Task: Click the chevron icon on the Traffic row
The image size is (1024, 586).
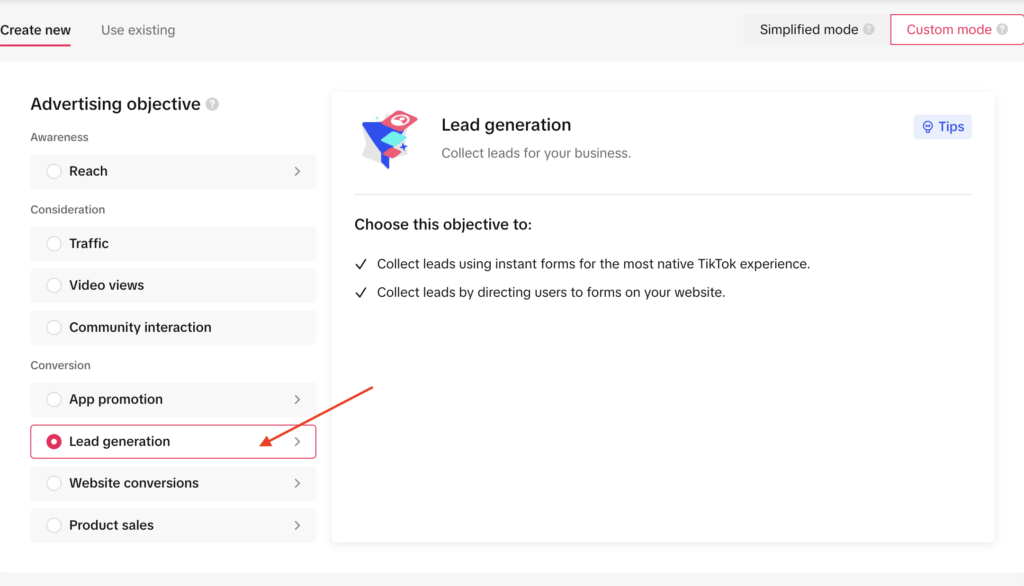Action: click(297, 243)
